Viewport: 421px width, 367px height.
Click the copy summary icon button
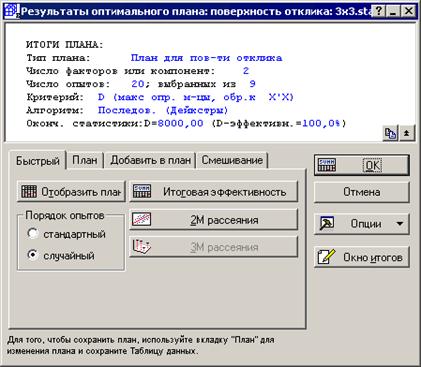point(390,133)
